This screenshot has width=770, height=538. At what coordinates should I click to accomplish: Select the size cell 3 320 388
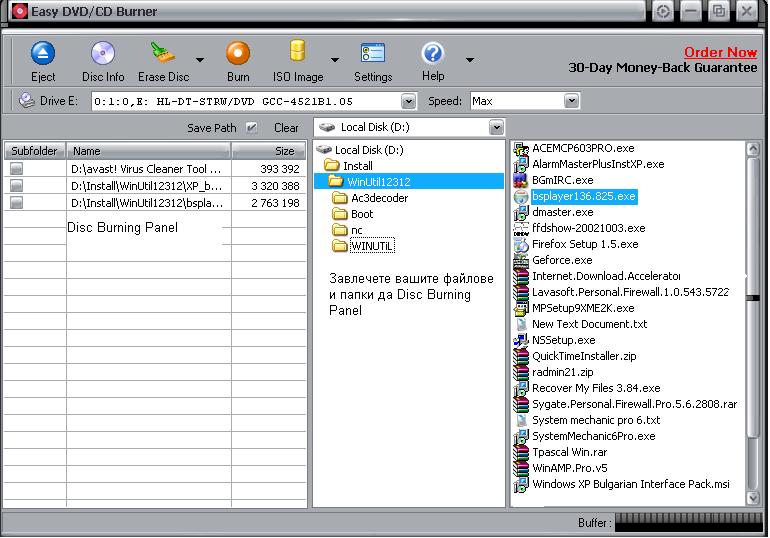tap(275, 186)
